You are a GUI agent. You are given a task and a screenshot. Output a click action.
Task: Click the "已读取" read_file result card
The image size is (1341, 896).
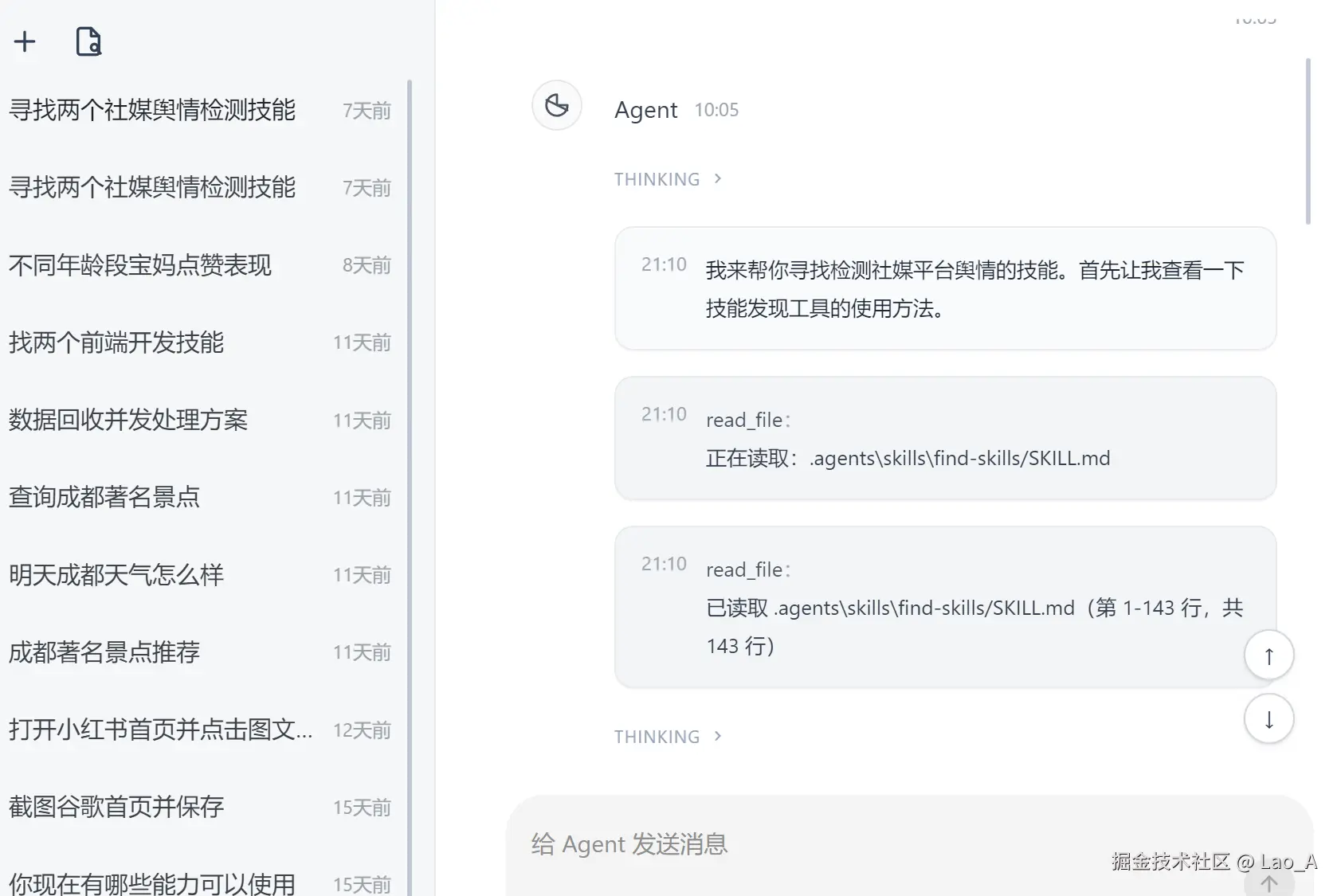(x=945, y=607)
